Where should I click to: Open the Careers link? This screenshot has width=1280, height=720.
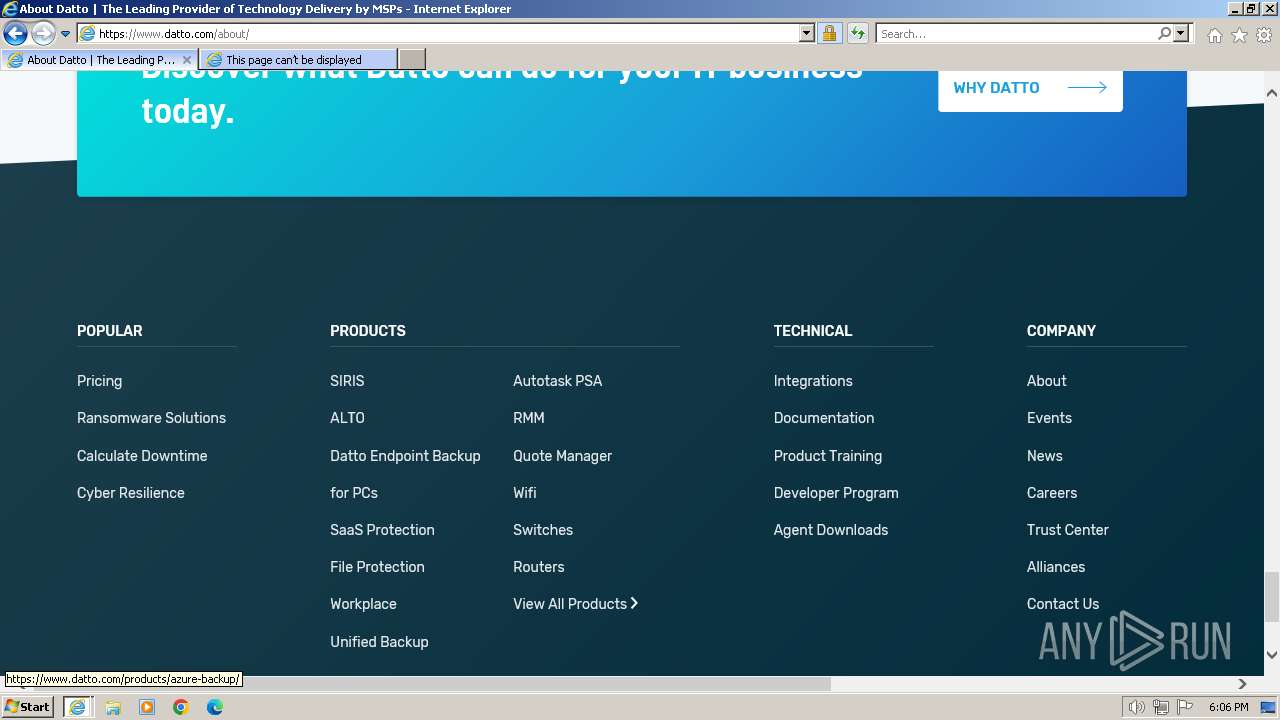(x=1052, y=493)
